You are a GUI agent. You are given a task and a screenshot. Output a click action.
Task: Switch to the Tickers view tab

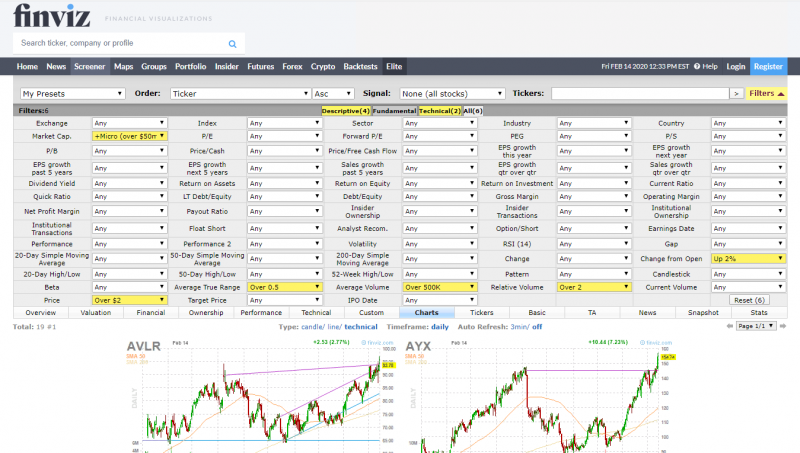tap(482, 313)
